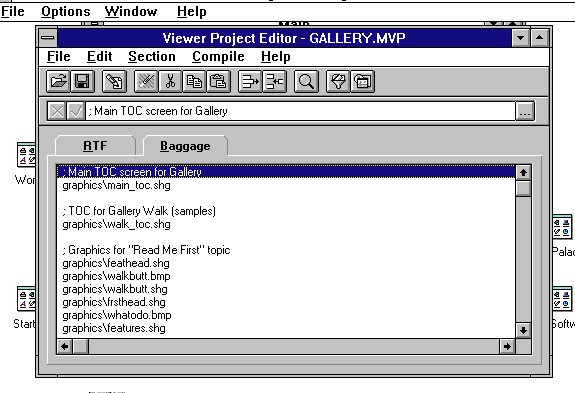Viewport: 575px width, 393px height.
Task: Open the editor's File menu
Action: [x=59, y=57]
